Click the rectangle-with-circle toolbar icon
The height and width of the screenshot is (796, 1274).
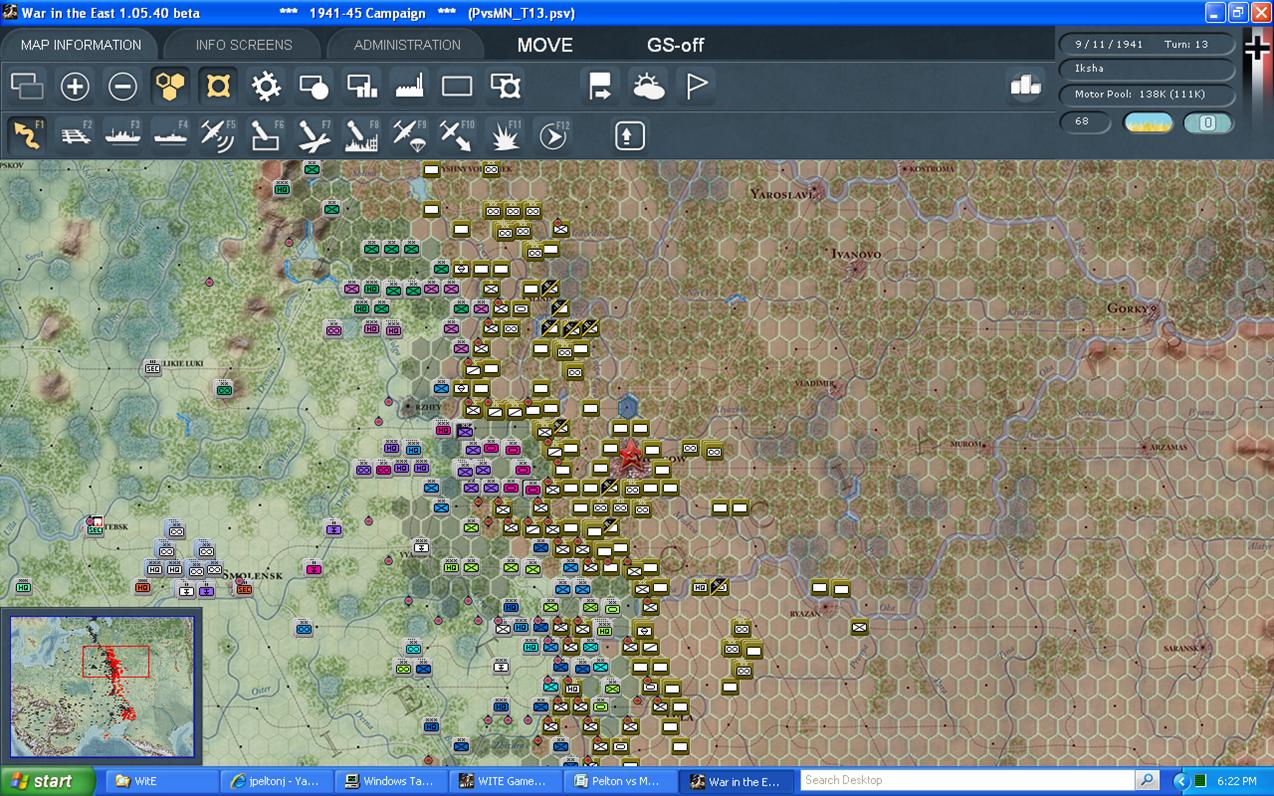(x=314, y=86)
